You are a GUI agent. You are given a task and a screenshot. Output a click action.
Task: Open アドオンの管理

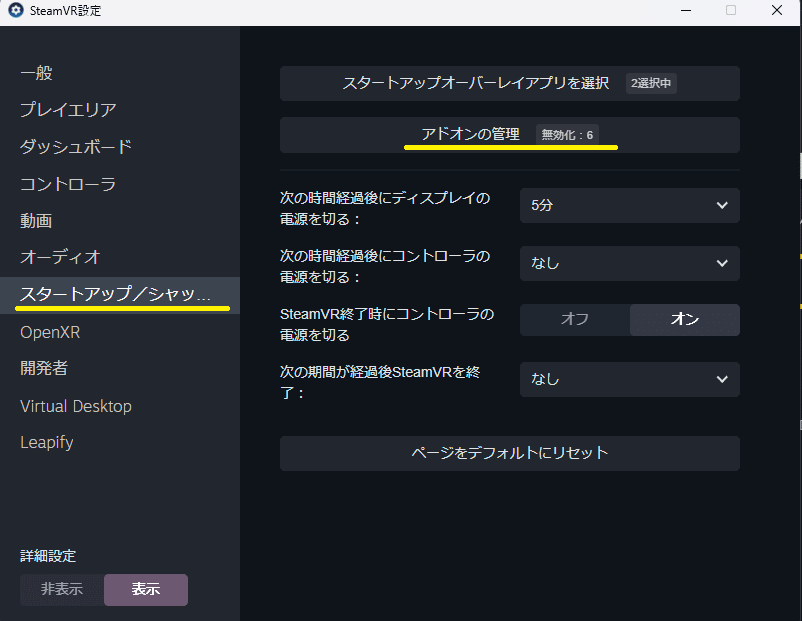tap(509, 135)
